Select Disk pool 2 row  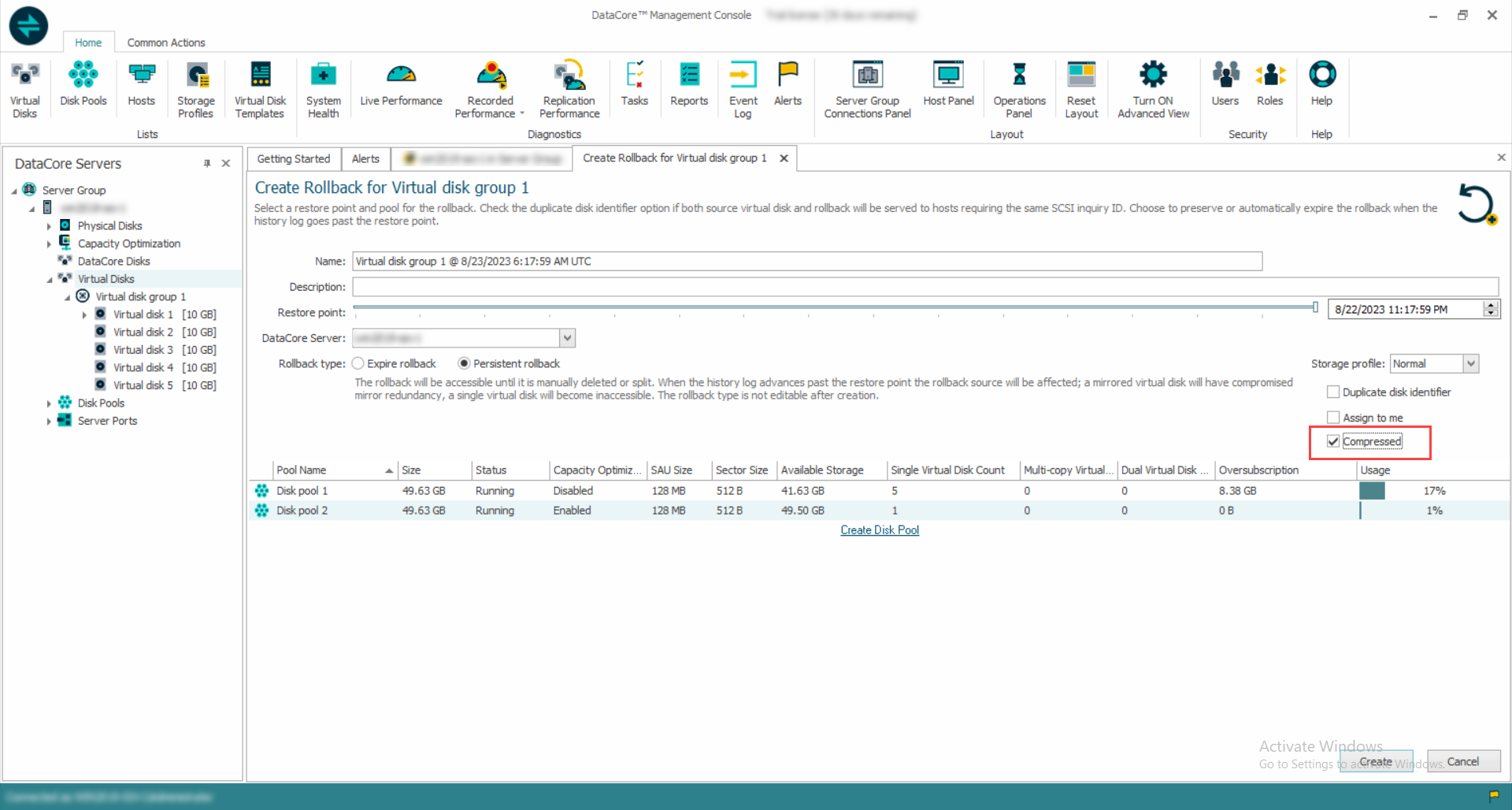tap(879, 511)
